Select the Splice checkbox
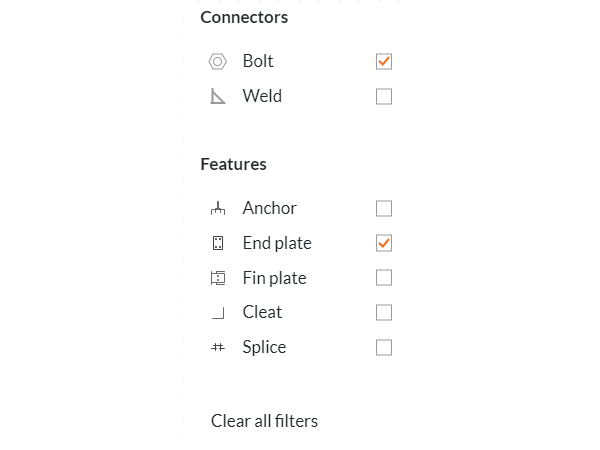Screen dimensions: 600x450 [x=384, y=348]
